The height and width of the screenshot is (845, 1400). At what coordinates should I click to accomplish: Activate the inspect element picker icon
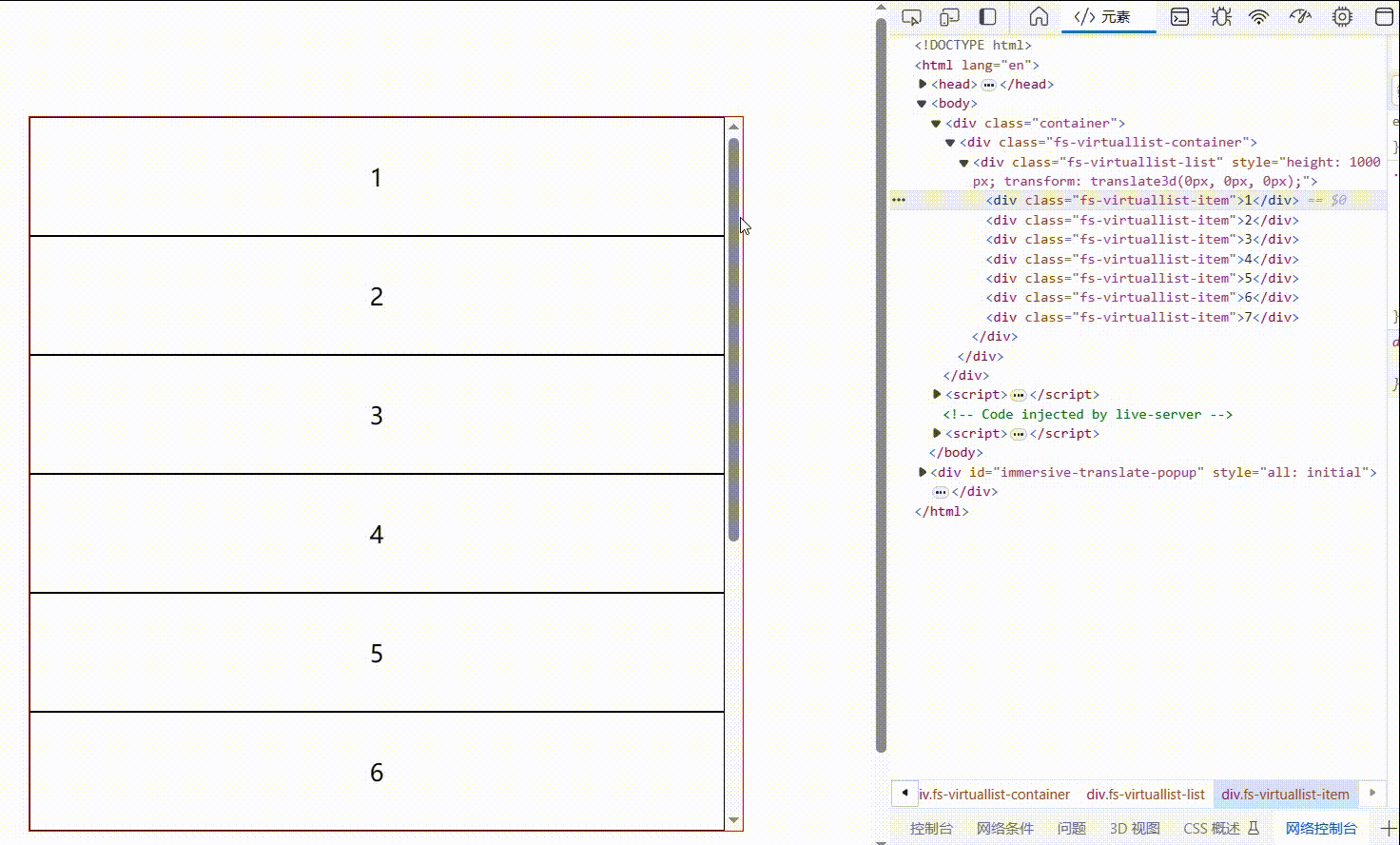click(911, 17)
